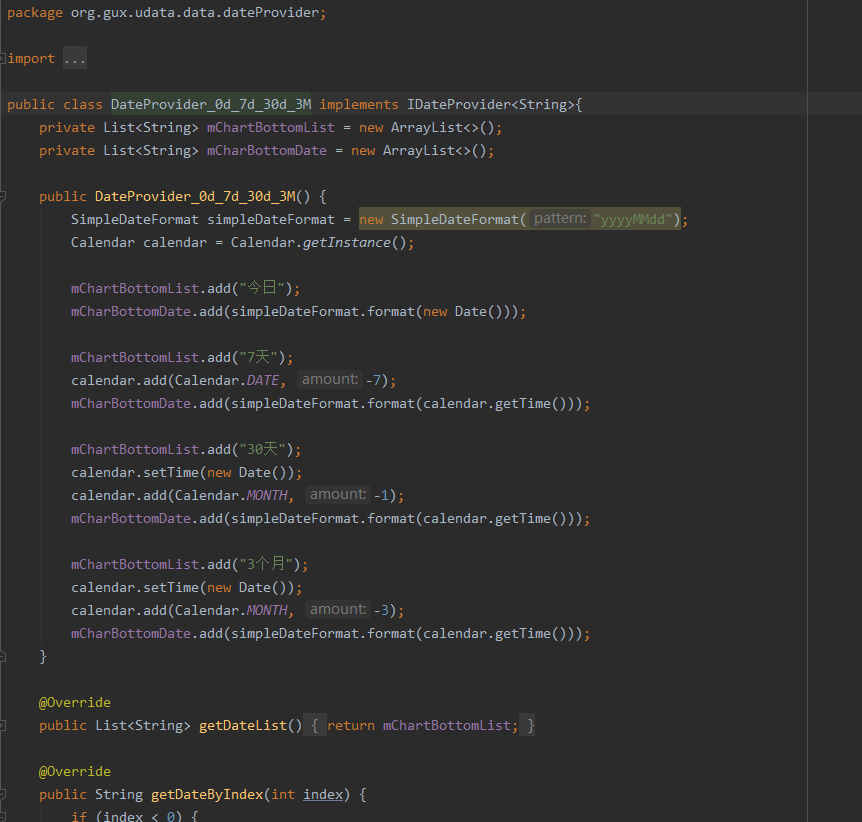Collapse the constructor with its fold arrow
Viewport: 862px width, 822px height.
click(6, 196)
